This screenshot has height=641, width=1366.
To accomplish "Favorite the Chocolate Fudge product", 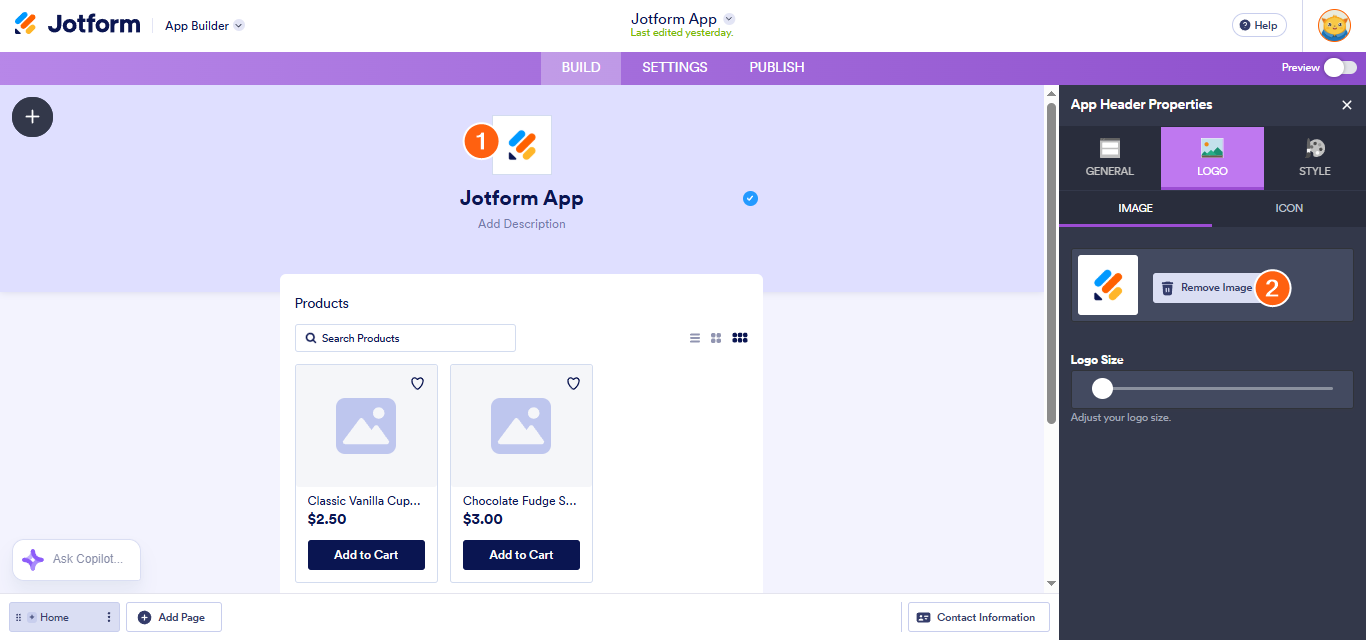I will tap(574, 383).
